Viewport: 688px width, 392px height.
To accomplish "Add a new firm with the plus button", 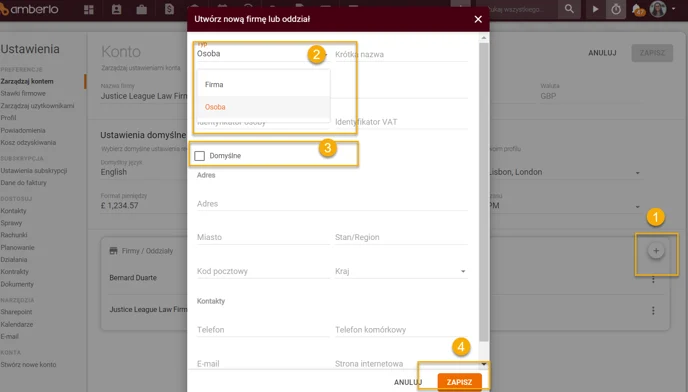I will click(x=656, y=251).
